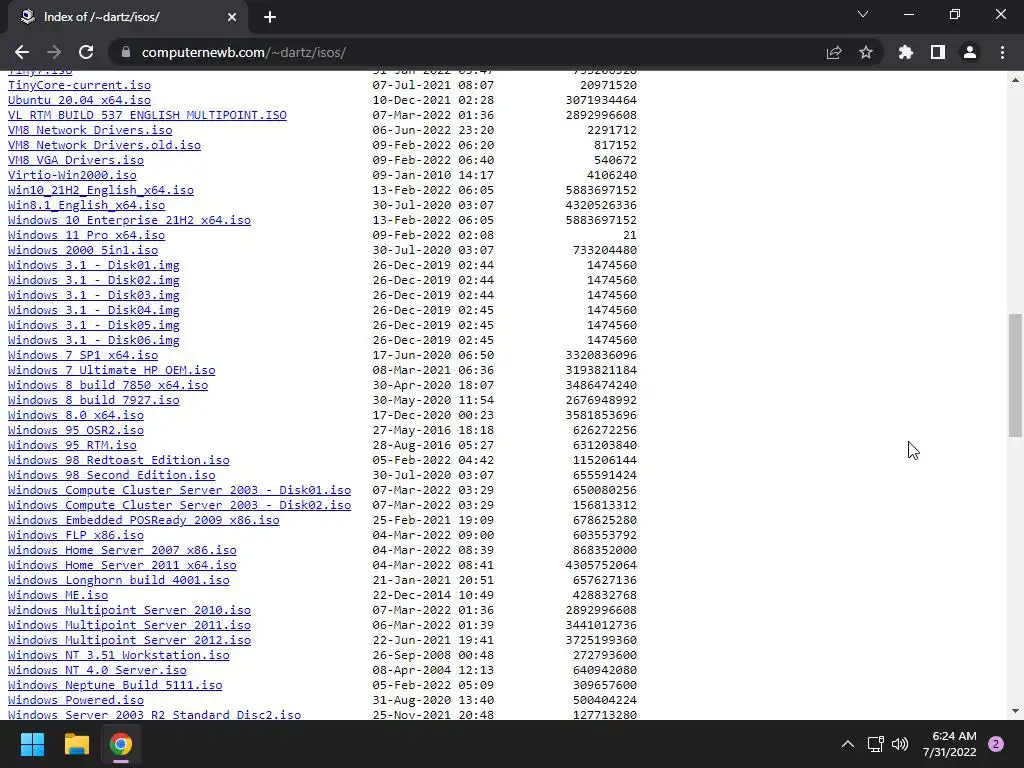Image resolution: width=1024 pixels, height=768 pixels.
Task: Open the notification center badge
Action: [996, 744]
